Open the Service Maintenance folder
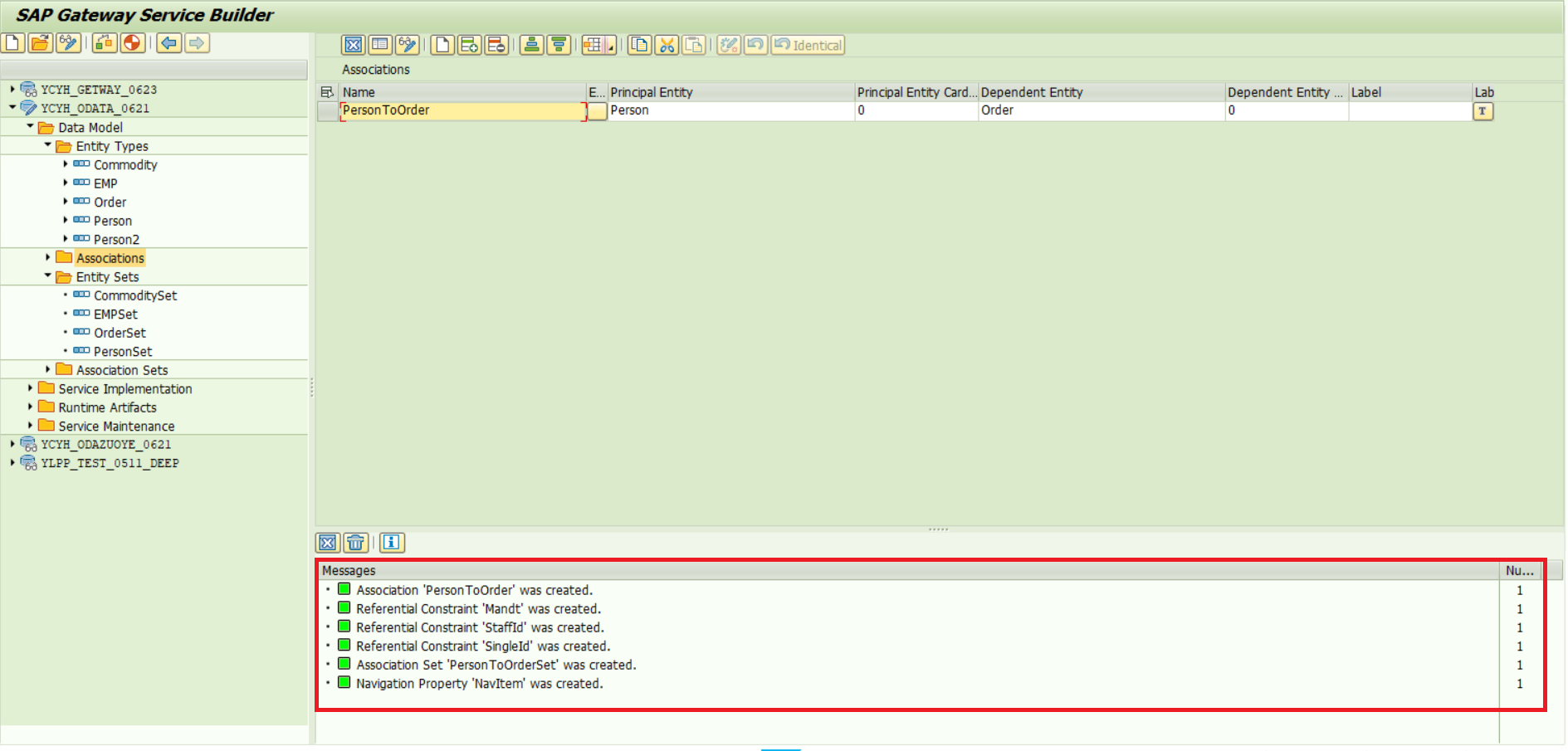Screen dimensions: 1568x751 pyautogui.click(x=116, y=427)
